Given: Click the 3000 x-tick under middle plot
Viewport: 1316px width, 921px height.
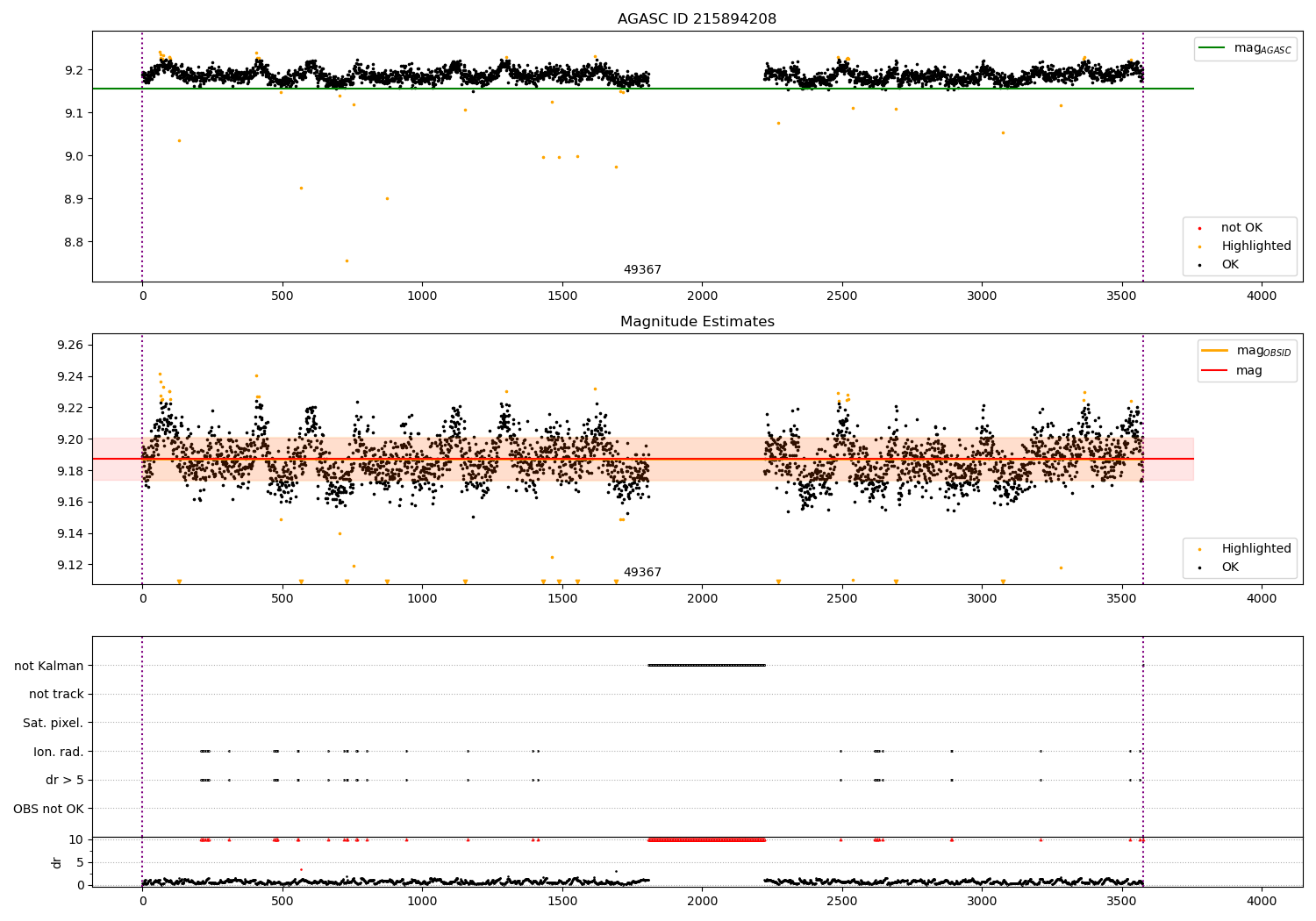Looking at the screenshot, I should point(982,599).
